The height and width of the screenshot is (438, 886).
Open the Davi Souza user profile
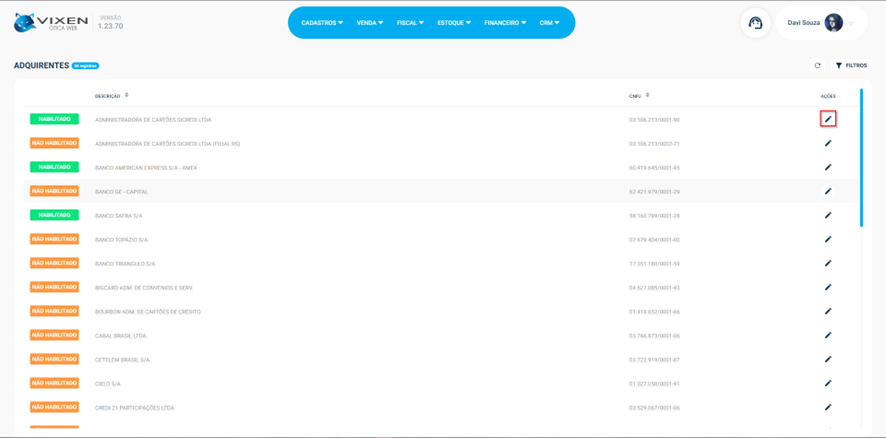click(815, 23)
